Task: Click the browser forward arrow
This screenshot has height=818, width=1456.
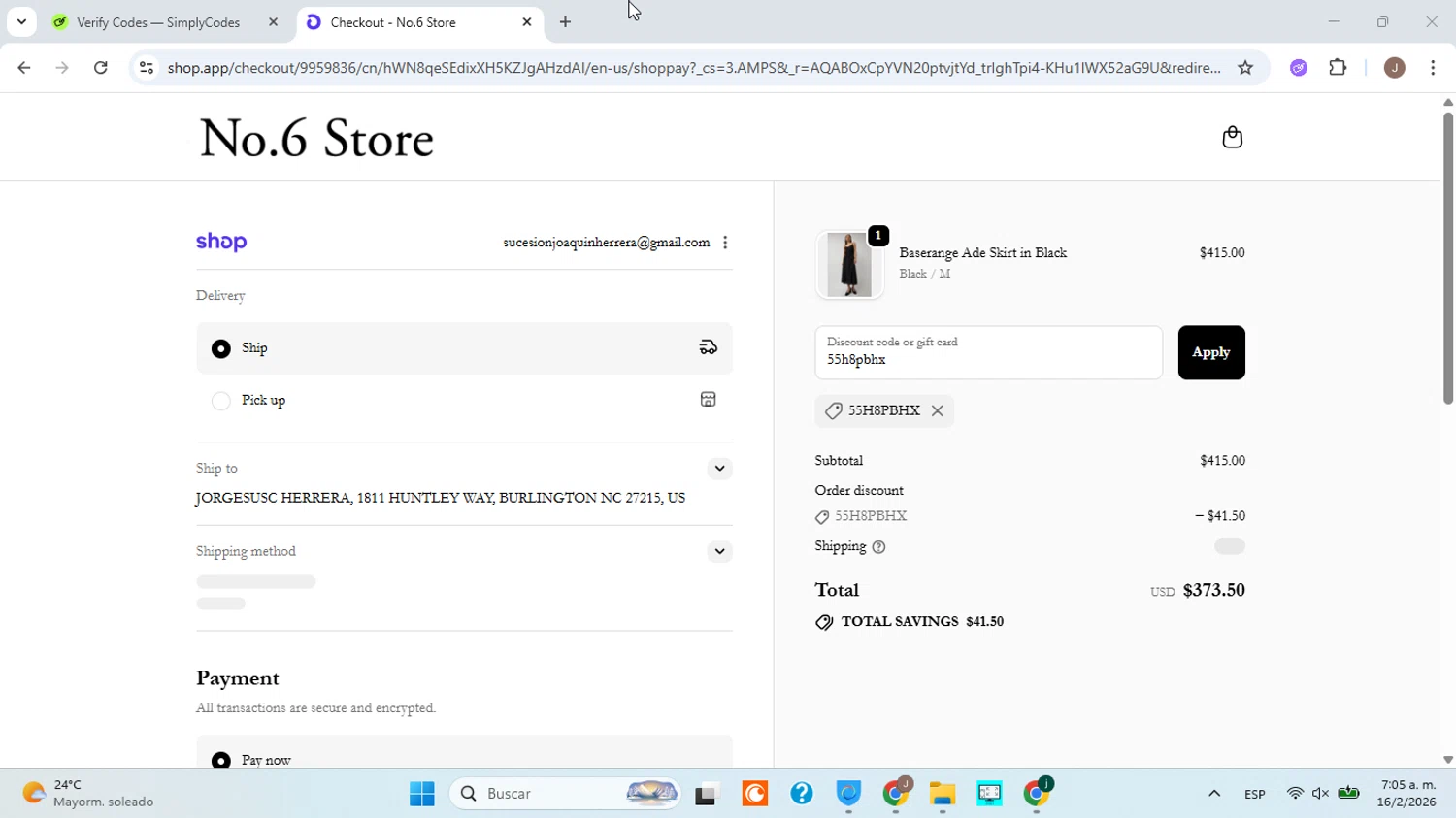Action: click(62, 68)
